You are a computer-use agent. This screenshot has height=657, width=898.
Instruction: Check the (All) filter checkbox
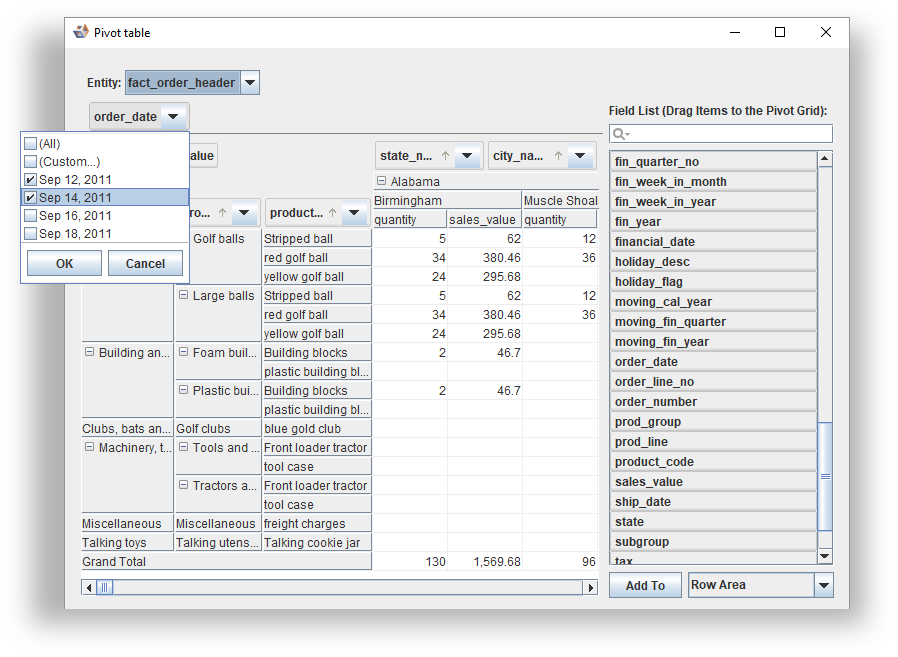tap(31, 144)
